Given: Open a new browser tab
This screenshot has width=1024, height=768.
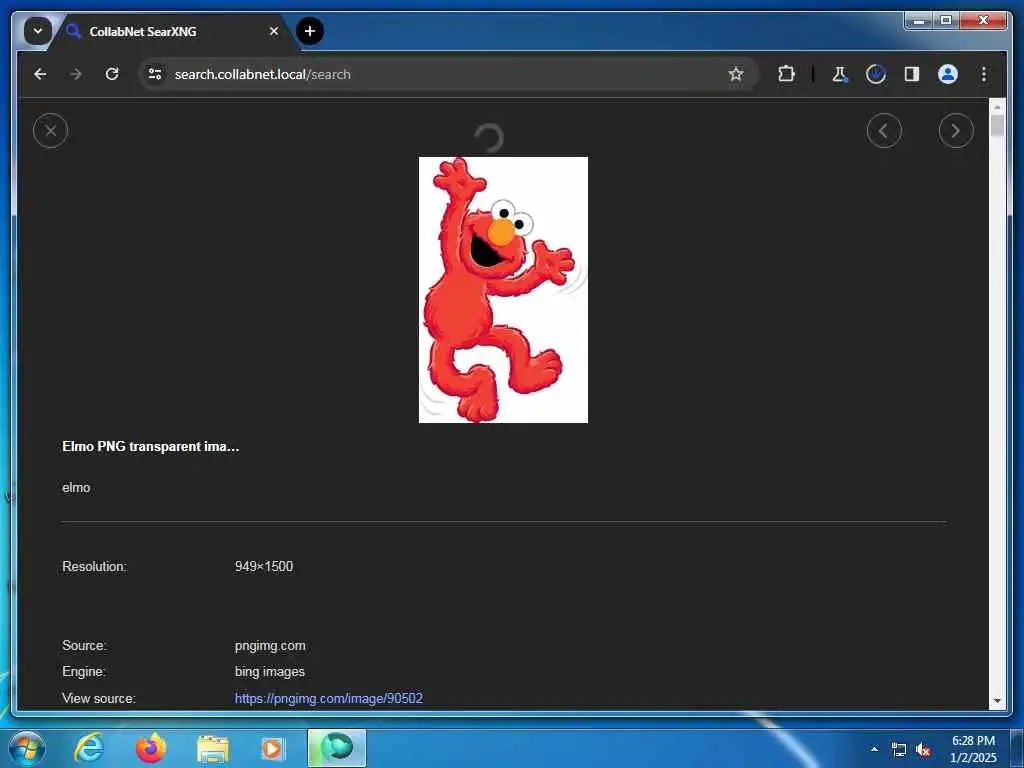Looking at the screenshot, I should click(x=310, y=31).
